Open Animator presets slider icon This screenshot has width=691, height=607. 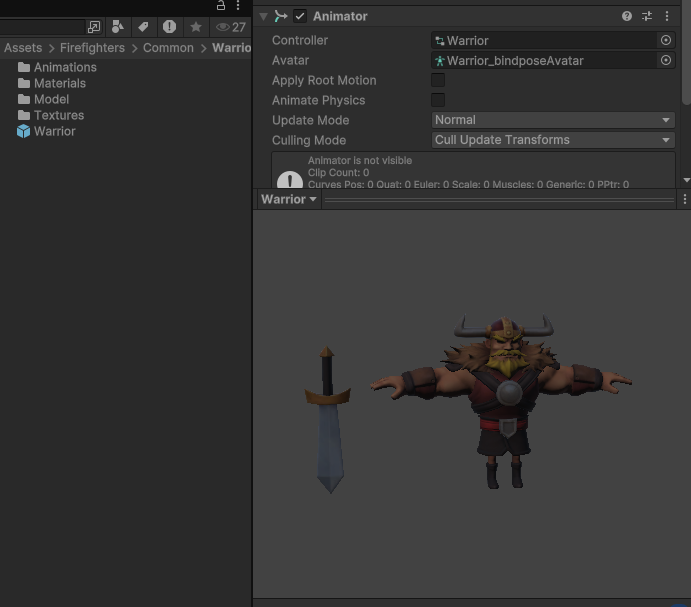647,16
